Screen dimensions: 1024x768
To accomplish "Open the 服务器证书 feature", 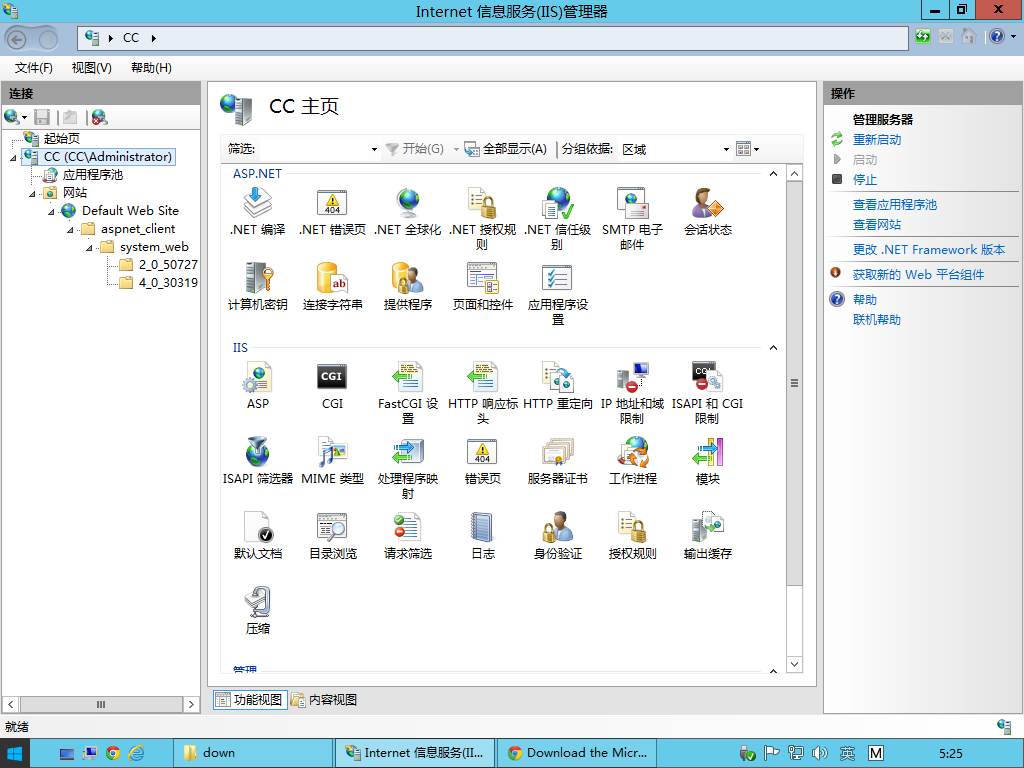I will pos(558,461).
